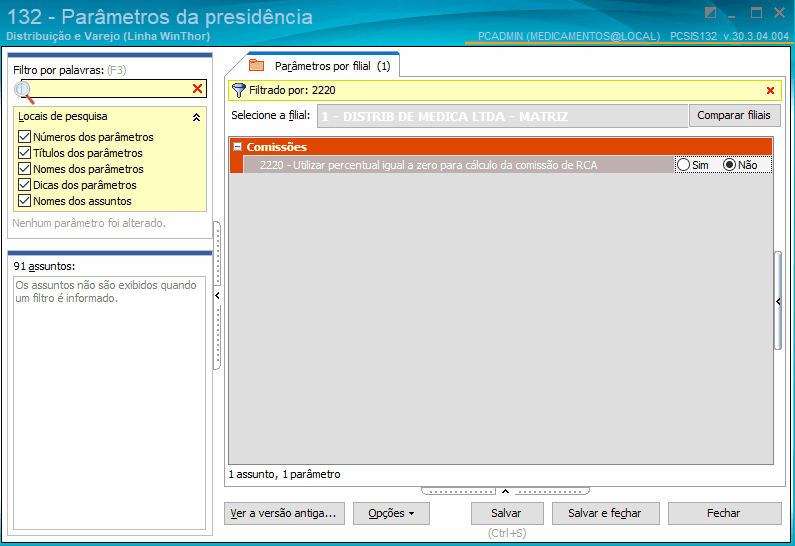The width and height of the screenshot is (795, 546).
Task: Click Ver a versão antiga button
Action: 284,513
